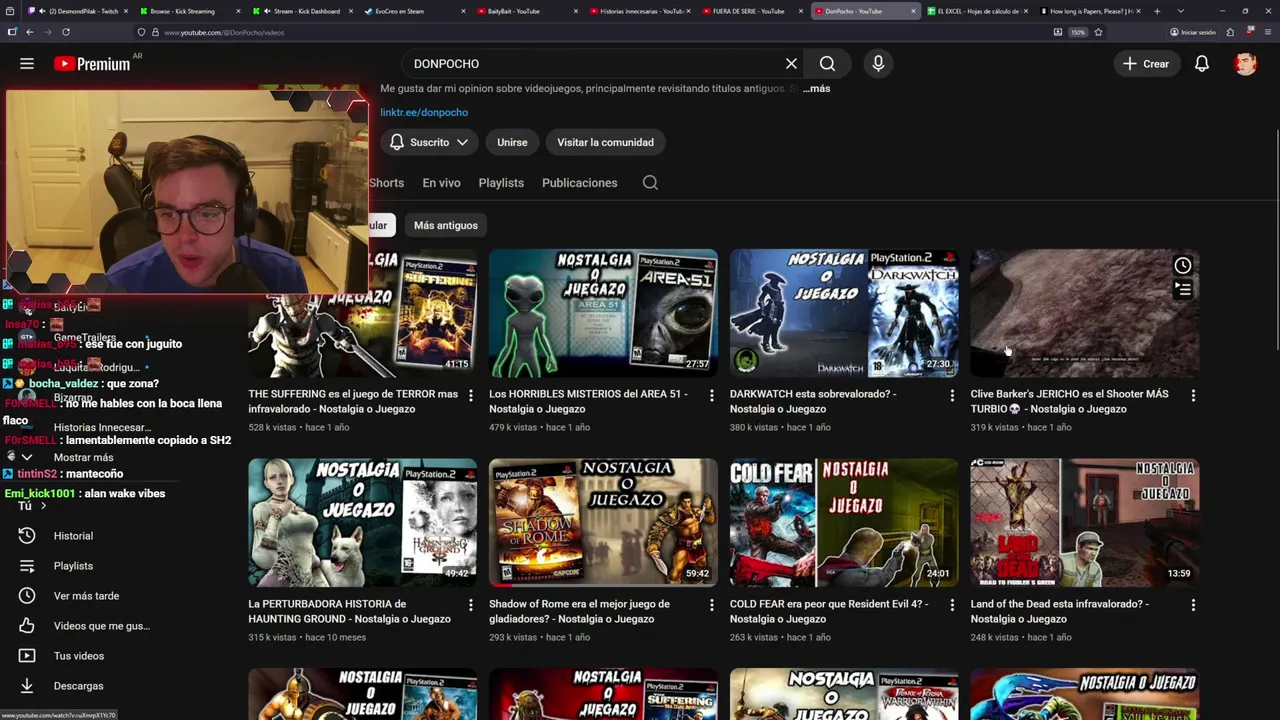List all browser tabs dropdown
Viewport: 1280px width, 720px height.
1181,11
